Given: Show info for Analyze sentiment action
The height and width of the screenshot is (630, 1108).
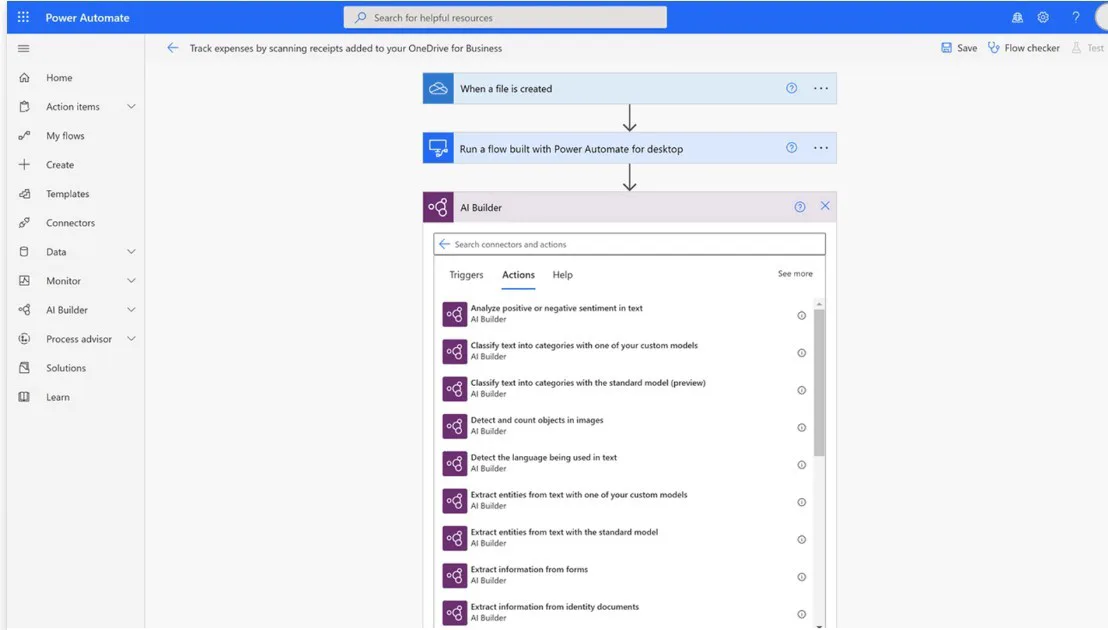Looking at the screenshot, I should tap(801, 316).
